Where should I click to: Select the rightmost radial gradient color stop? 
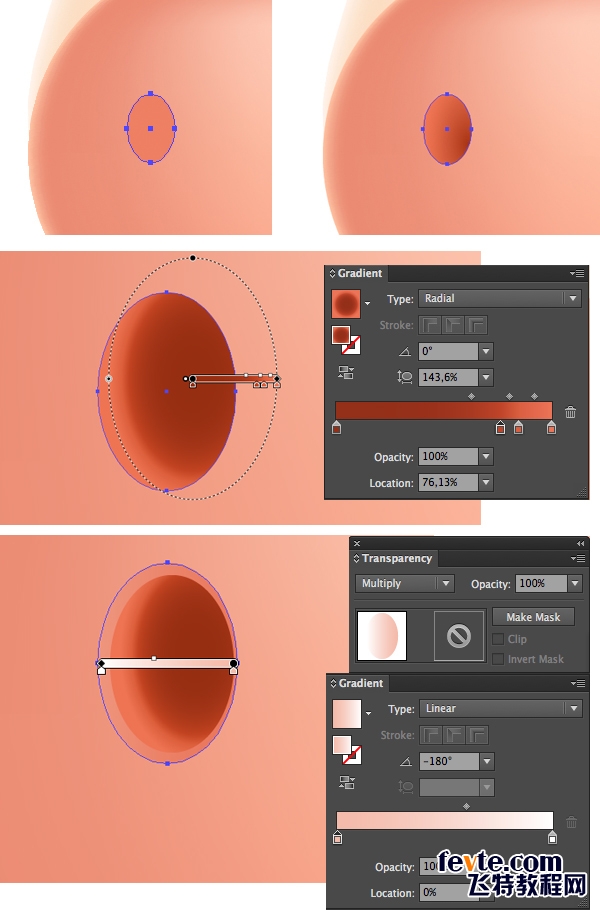(551, 428)
